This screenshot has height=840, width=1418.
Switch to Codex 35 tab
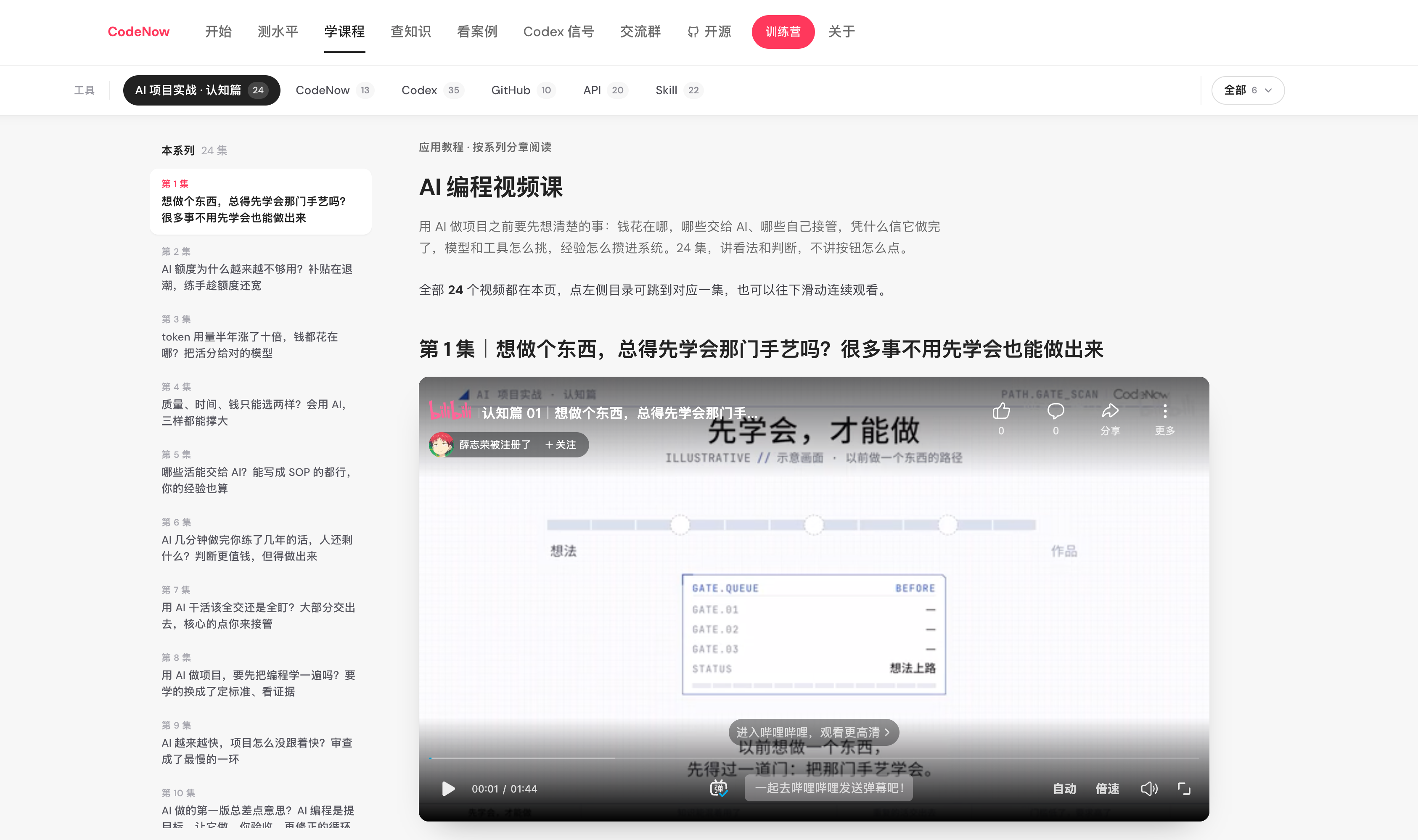432,90
